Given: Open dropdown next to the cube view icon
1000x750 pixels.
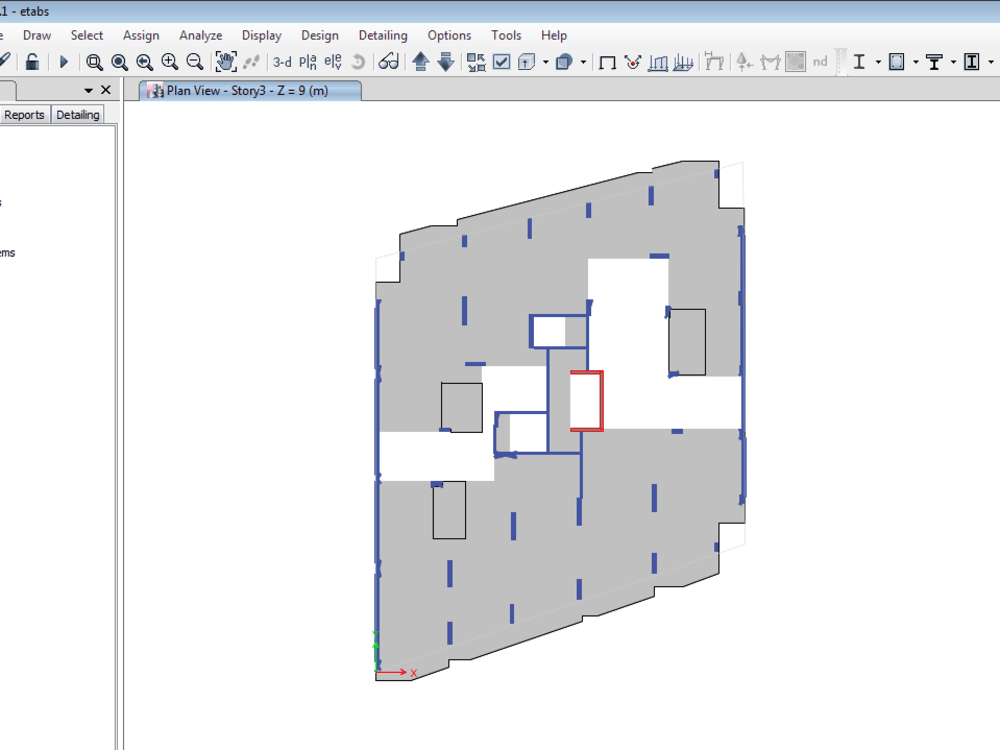Looking at the screenshot, I should coord(545,62).
